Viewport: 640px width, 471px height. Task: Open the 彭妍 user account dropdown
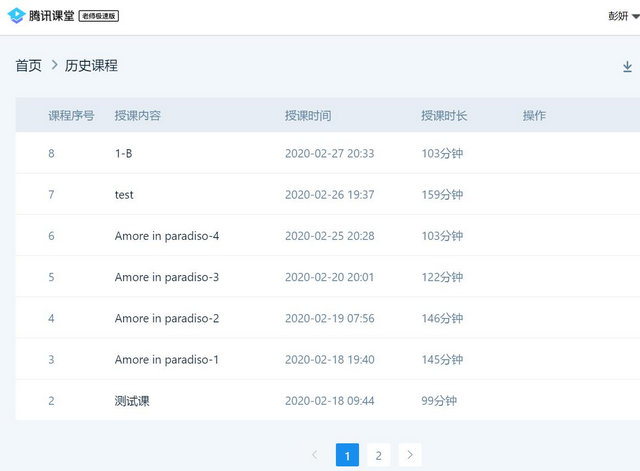point(623,17)
